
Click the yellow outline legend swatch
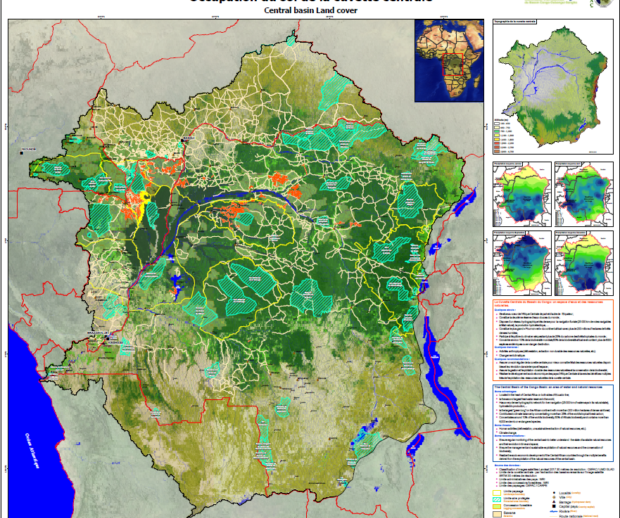(x=500, y=494)
